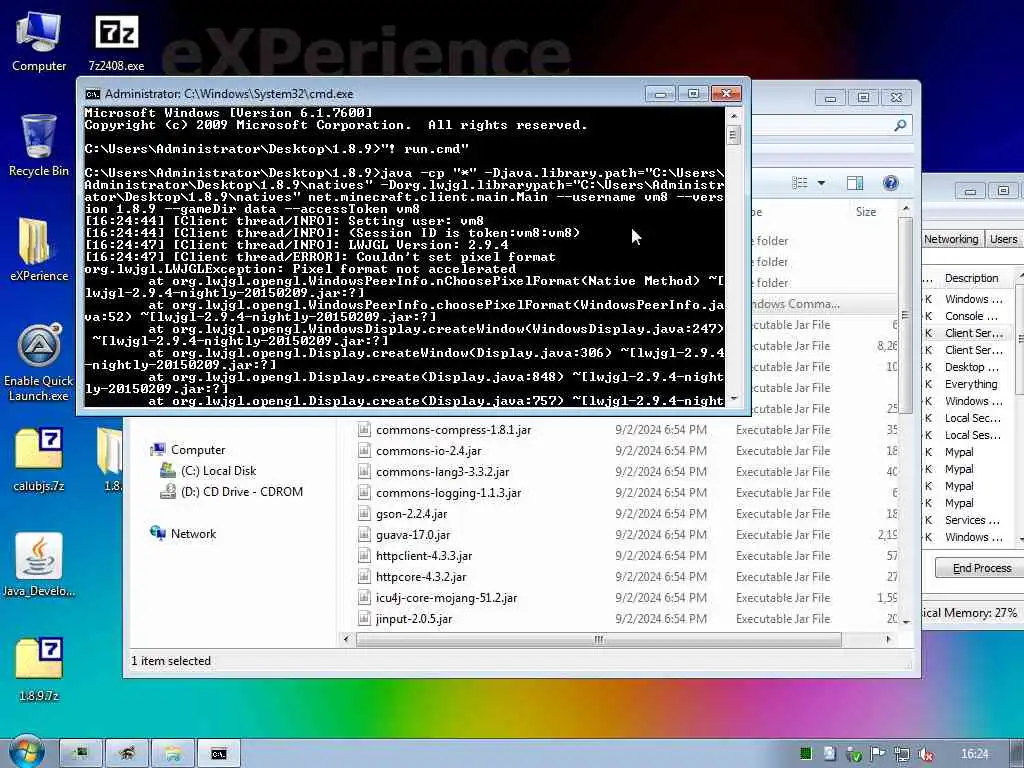This screenshot has width=1024, height=768.
Task: Select httpclient-4.3.3.jar file
Action: pyautogui.click(x=424, y=555)
